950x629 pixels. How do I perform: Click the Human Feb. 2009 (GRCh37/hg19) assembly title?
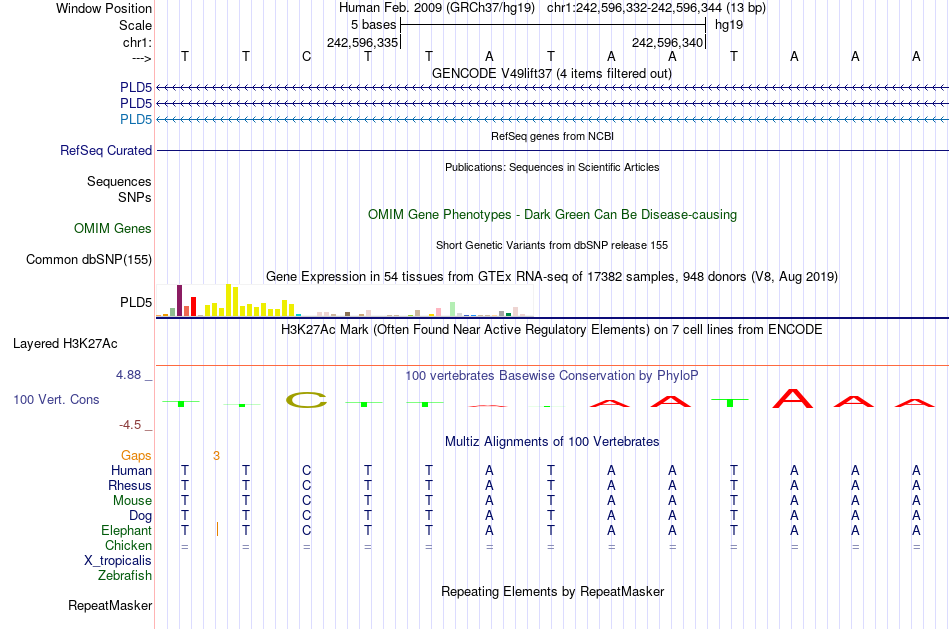pos(437,8)
